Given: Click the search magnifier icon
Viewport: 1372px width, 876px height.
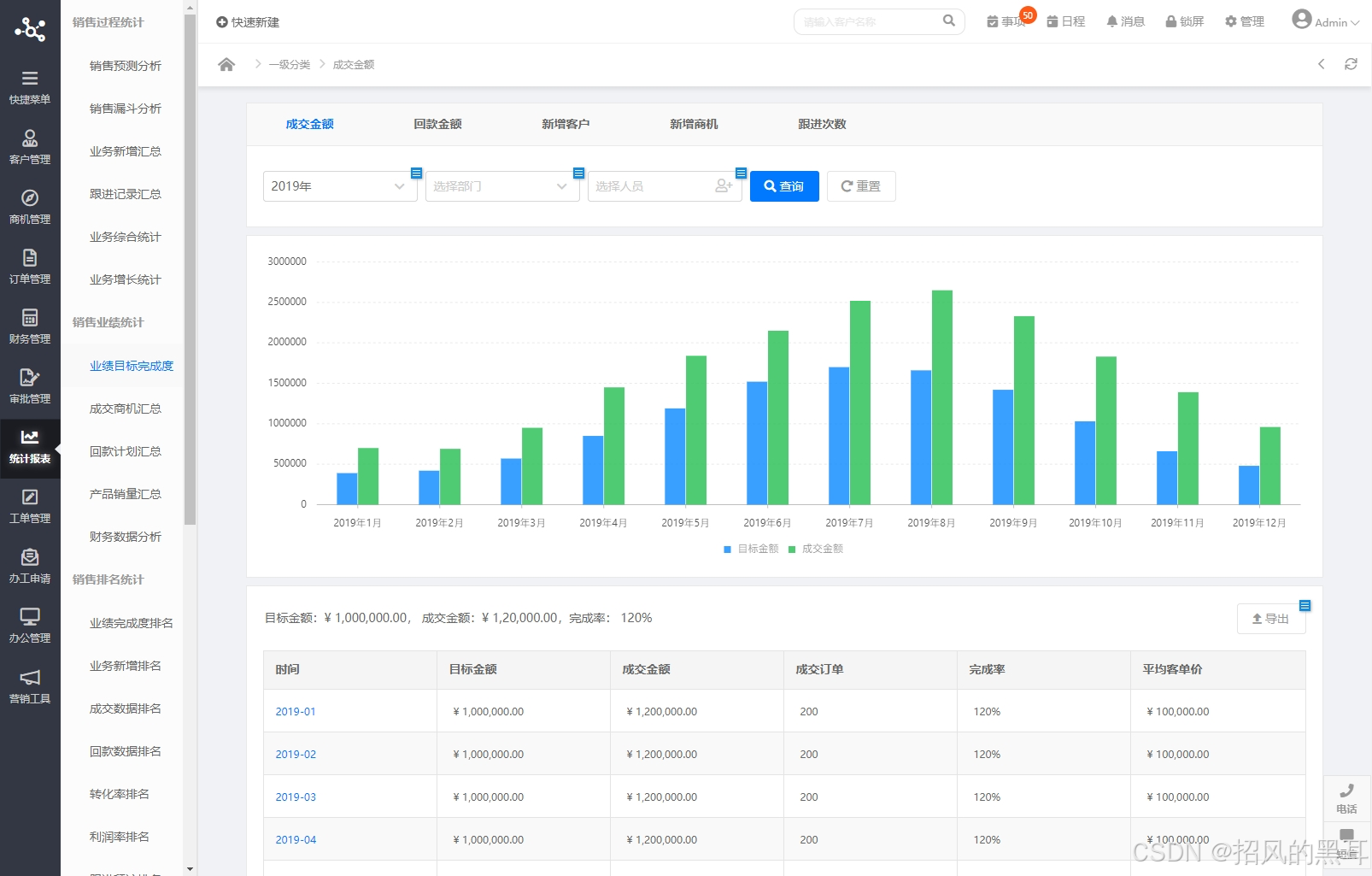Looking at the screenshot, I should (x=949, y=21).
